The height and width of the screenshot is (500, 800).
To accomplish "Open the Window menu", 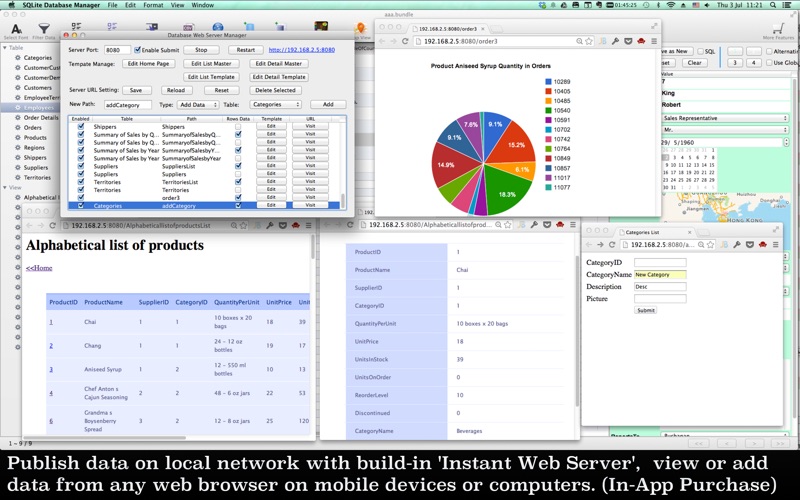I will pos(203,5).
